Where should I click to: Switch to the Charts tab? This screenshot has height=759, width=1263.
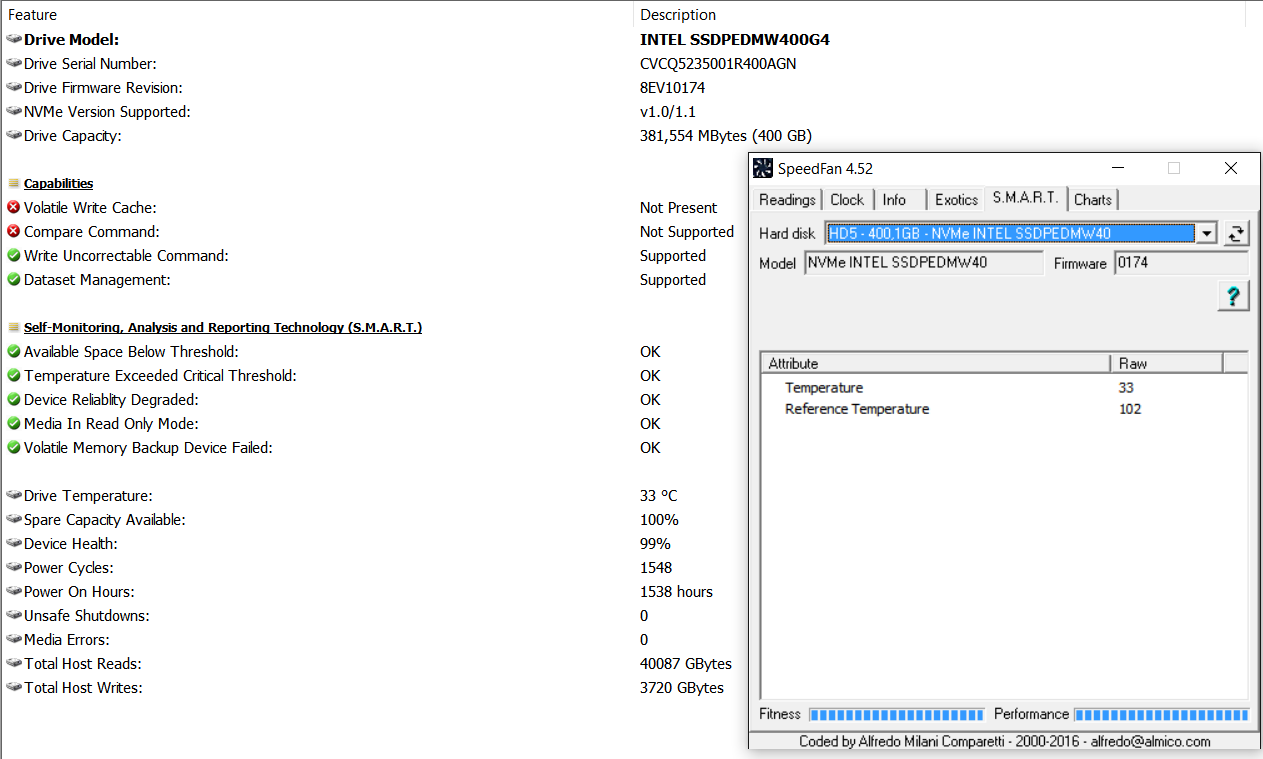1092,200
